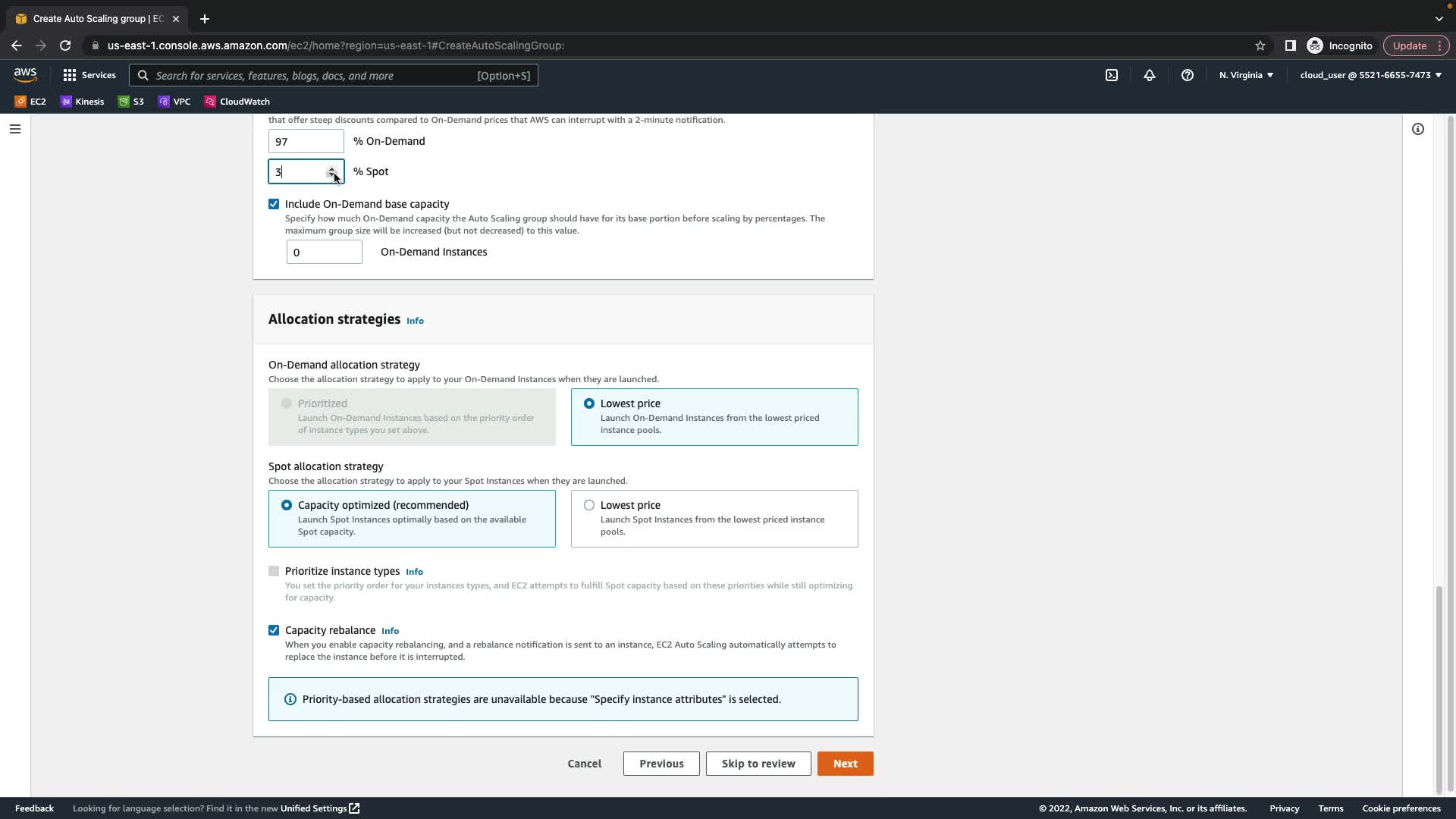1456x819 pixels.
Task: Click the Skip to review button
Action: tap(758, 764)
